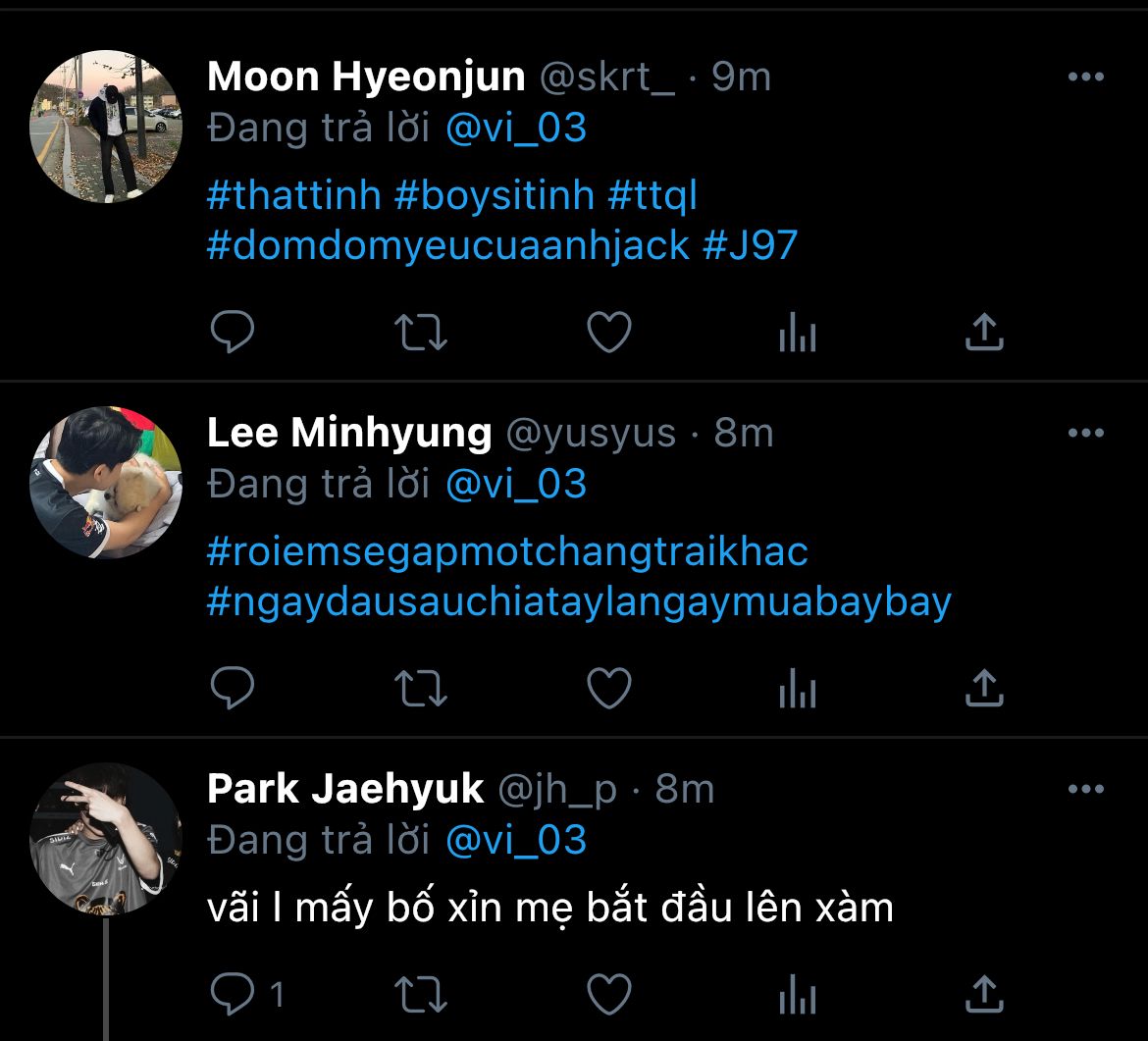Viewport: 1148px width, 1041px height.
Task: Open more options for Park Jaehyuk's tweet
Action: point(1085,789)
